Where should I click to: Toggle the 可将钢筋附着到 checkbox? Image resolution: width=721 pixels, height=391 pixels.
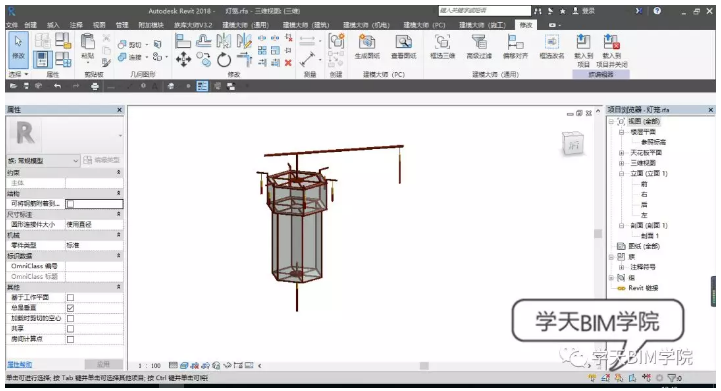pos(70,204)
